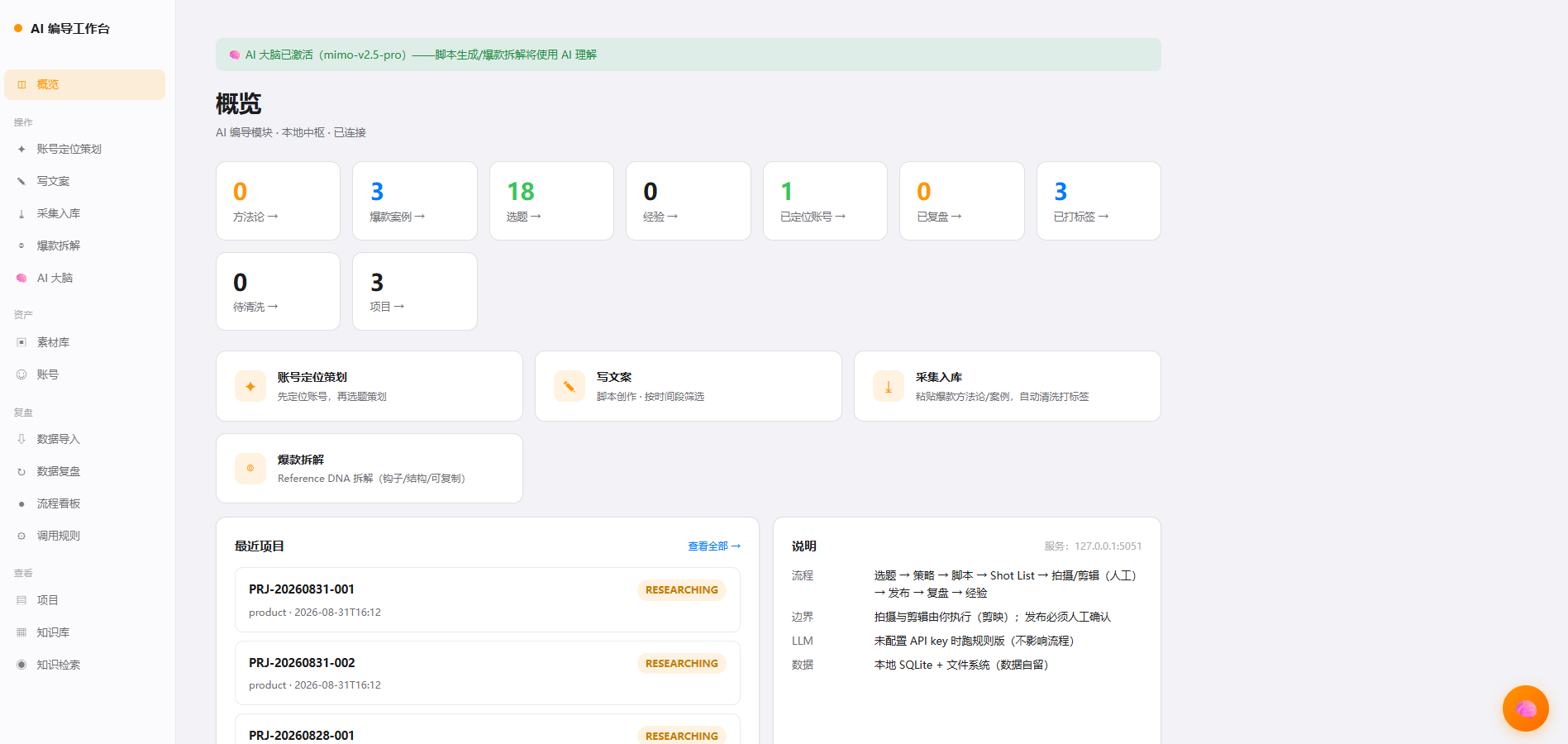Click the AI 编导工作台 title

(70, 29)
